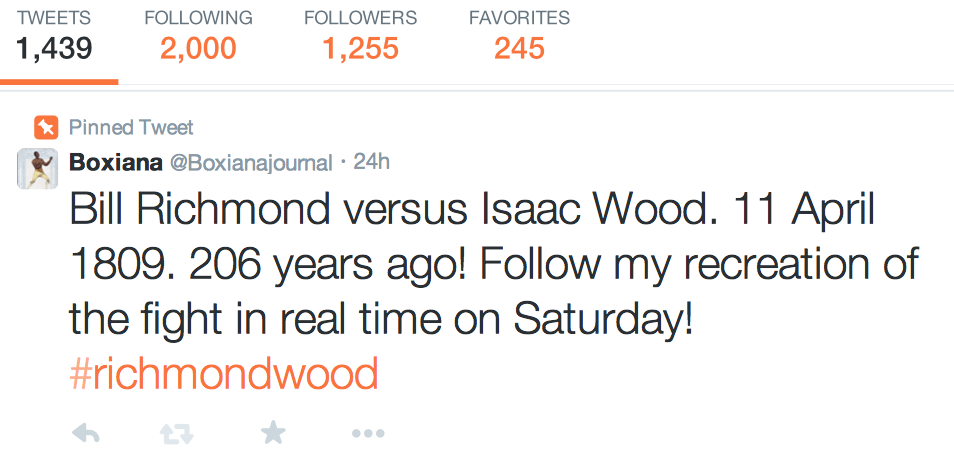Image resolution: width=954 pixels, height=462 pixels.
Task: Open the FOLLOWING tab label
Action: 198,18
